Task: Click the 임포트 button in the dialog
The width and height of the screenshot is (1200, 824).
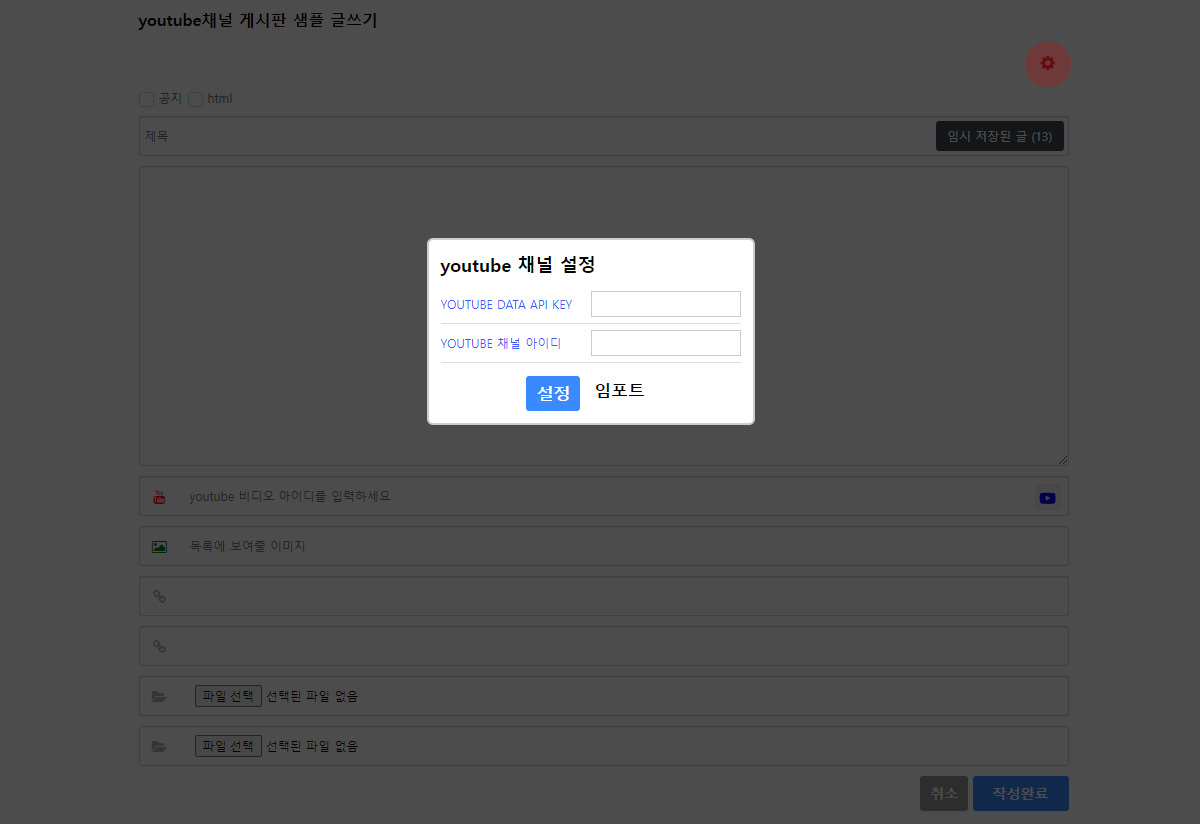Action: tap(620, 391)
